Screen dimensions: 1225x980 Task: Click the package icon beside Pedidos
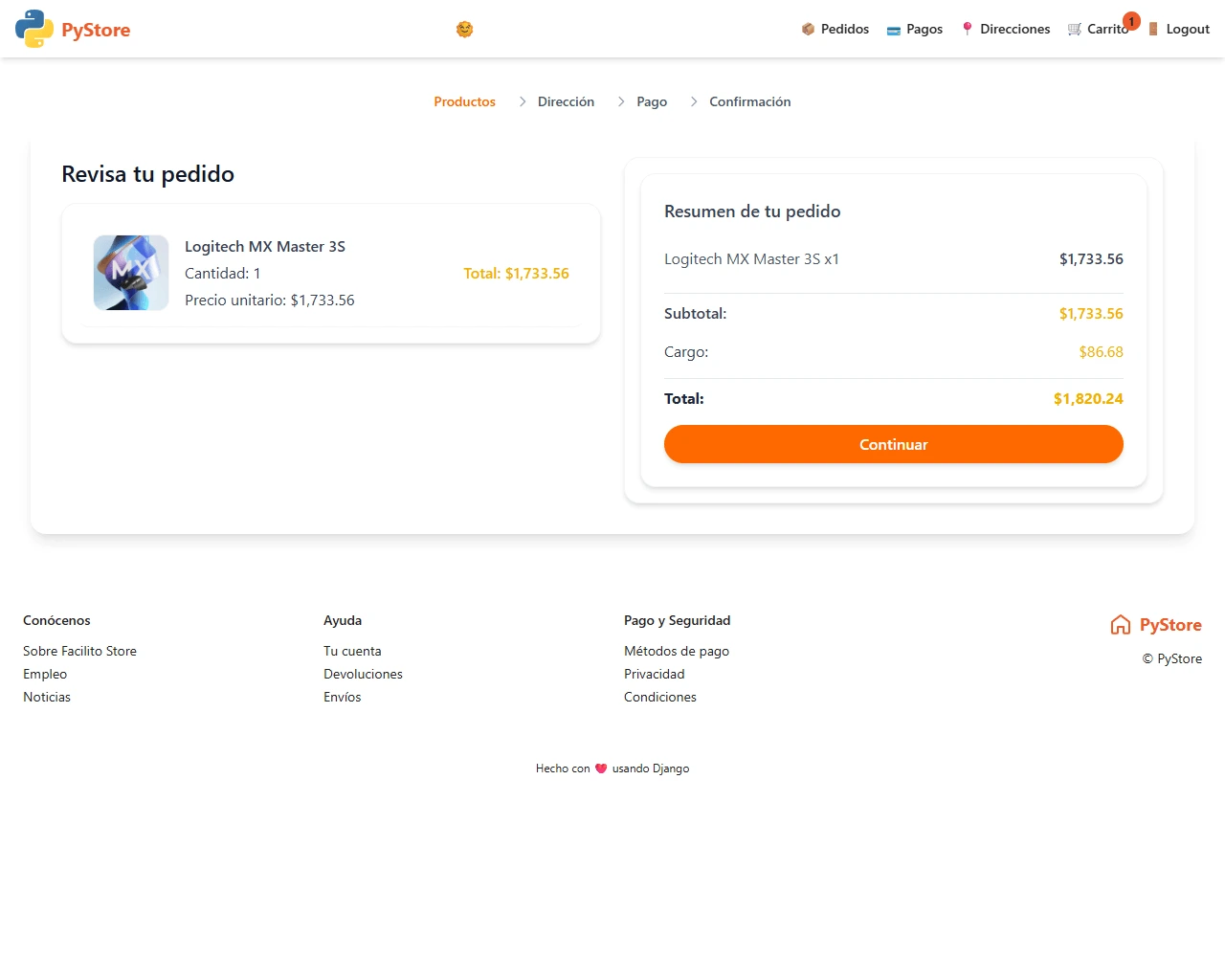tap(808, 30)
